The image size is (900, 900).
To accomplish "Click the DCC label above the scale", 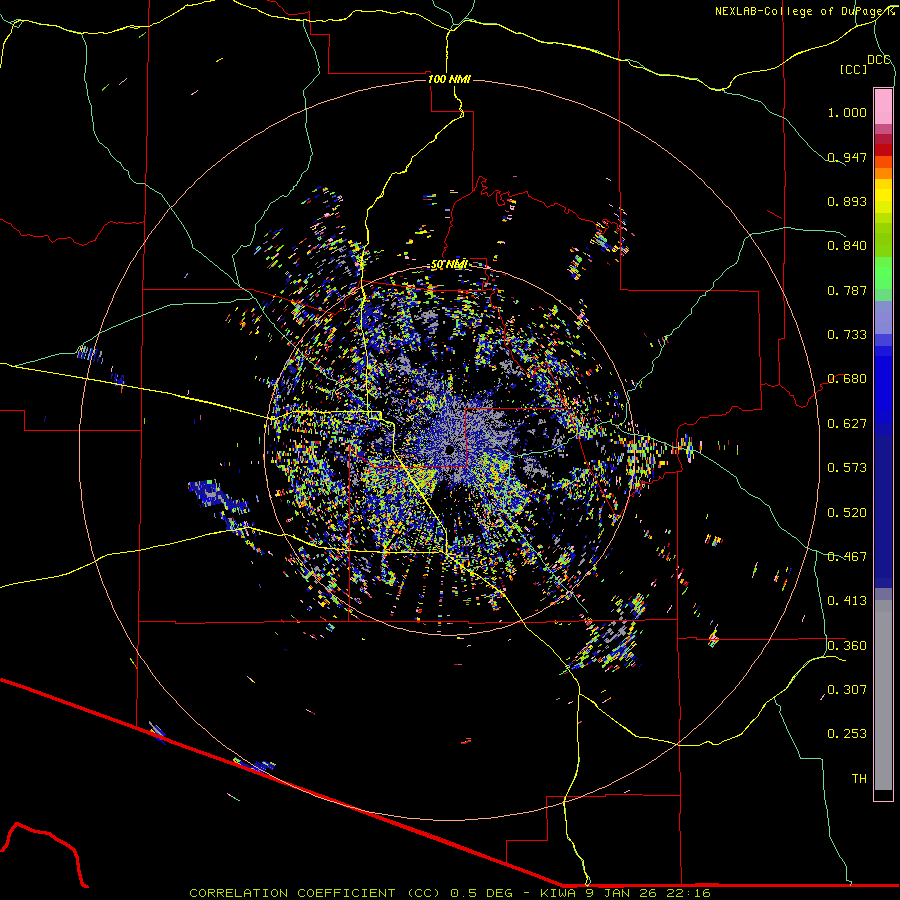I will 878,60.
